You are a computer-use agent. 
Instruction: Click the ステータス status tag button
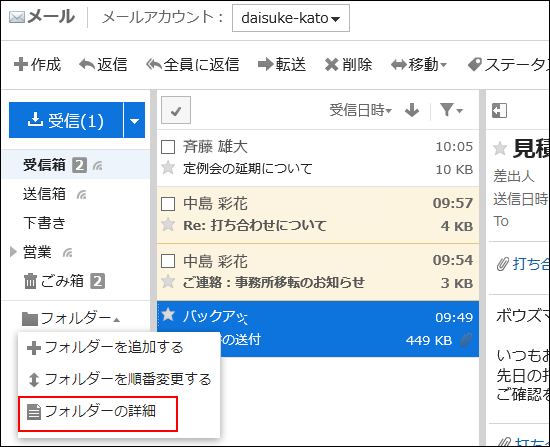508,65
